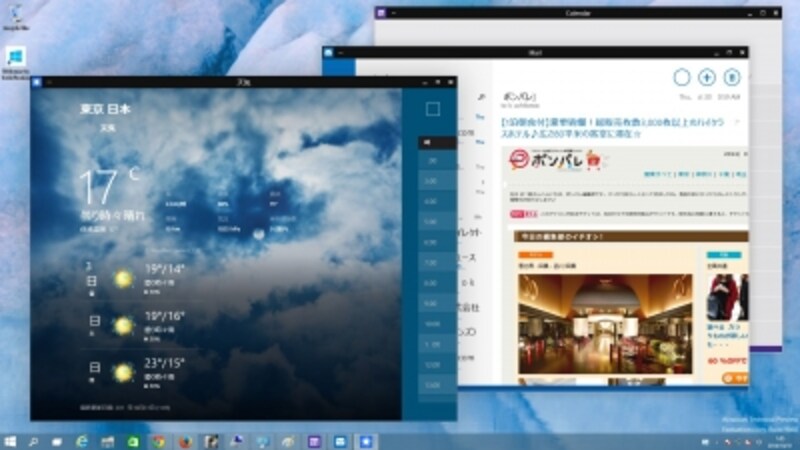Switch to Calendar app taskbar icon
This screenshot has width=800, height=450.
[314, 442]
